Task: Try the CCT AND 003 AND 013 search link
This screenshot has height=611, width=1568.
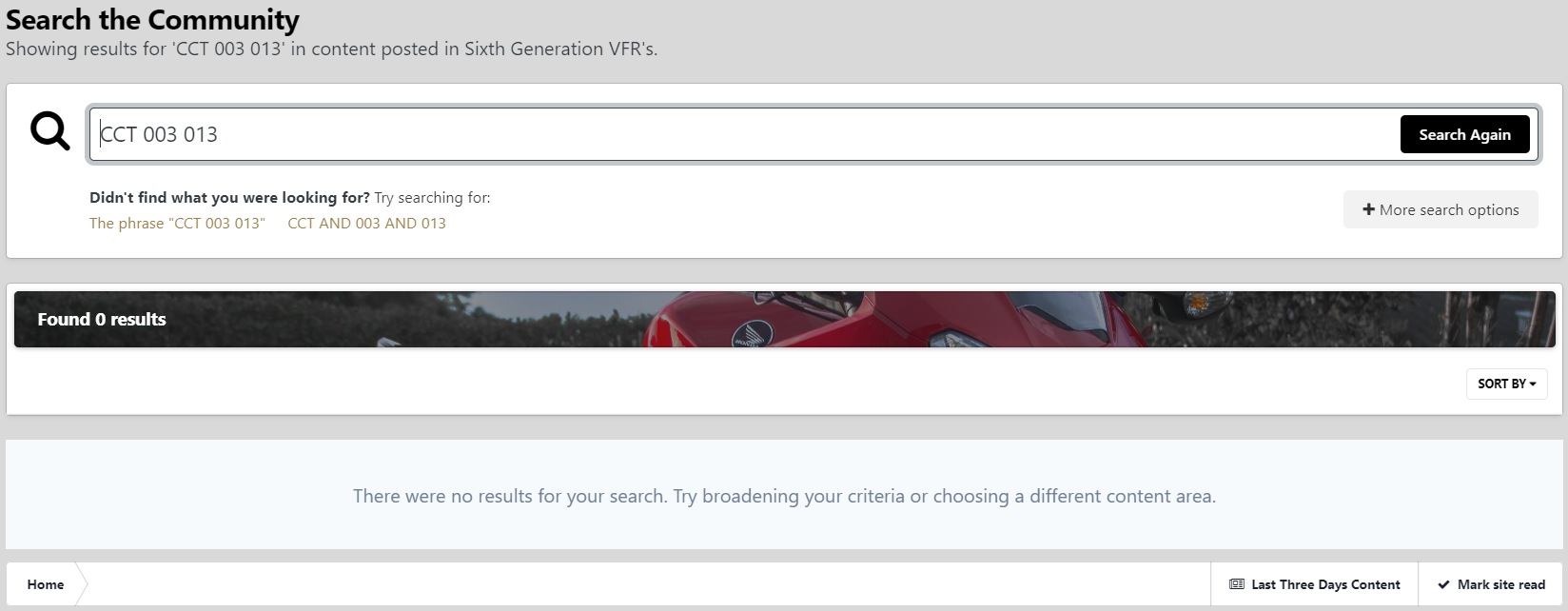Action: coord(366,223)
